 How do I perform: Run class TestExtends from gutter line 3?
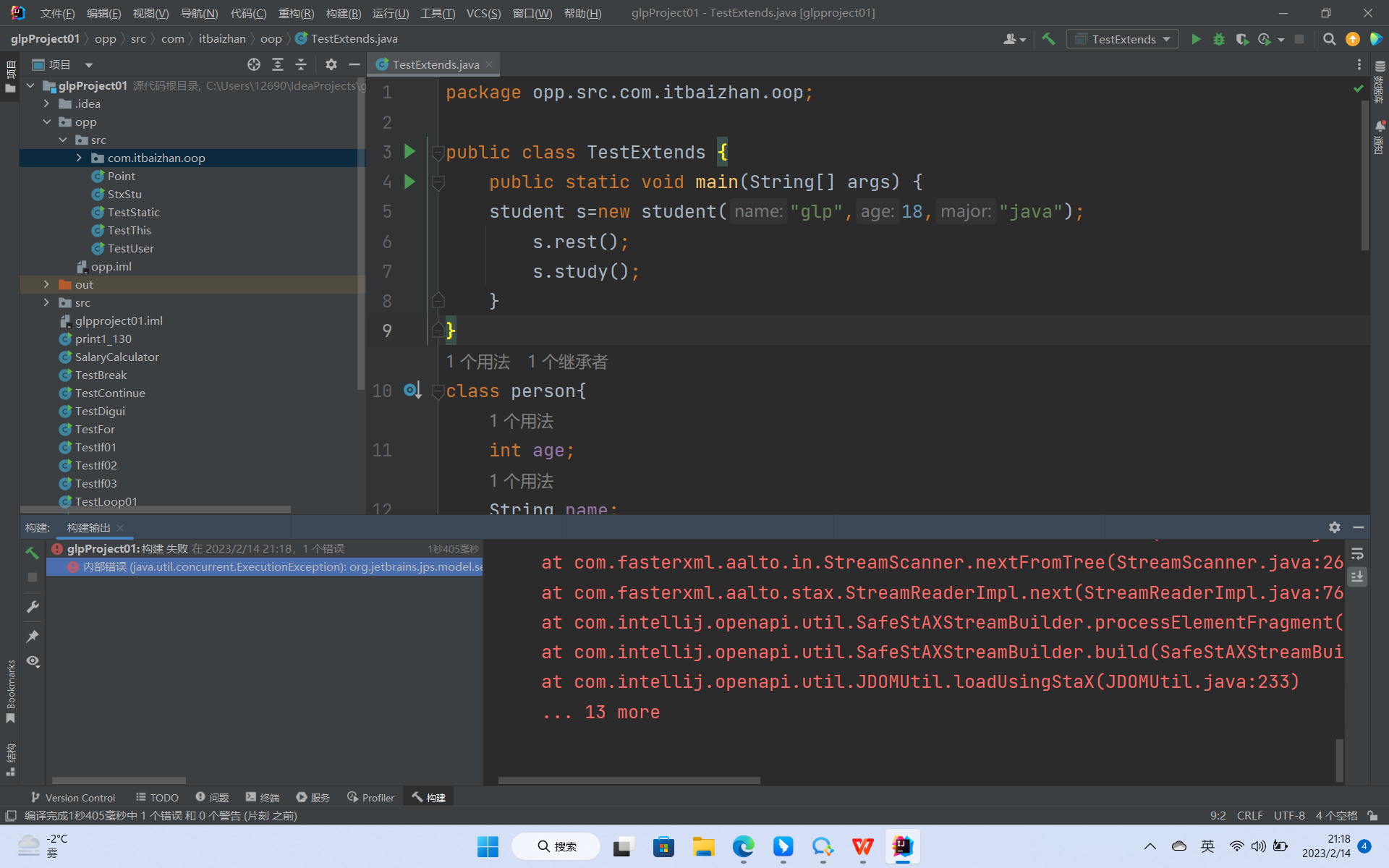point(410,151)
